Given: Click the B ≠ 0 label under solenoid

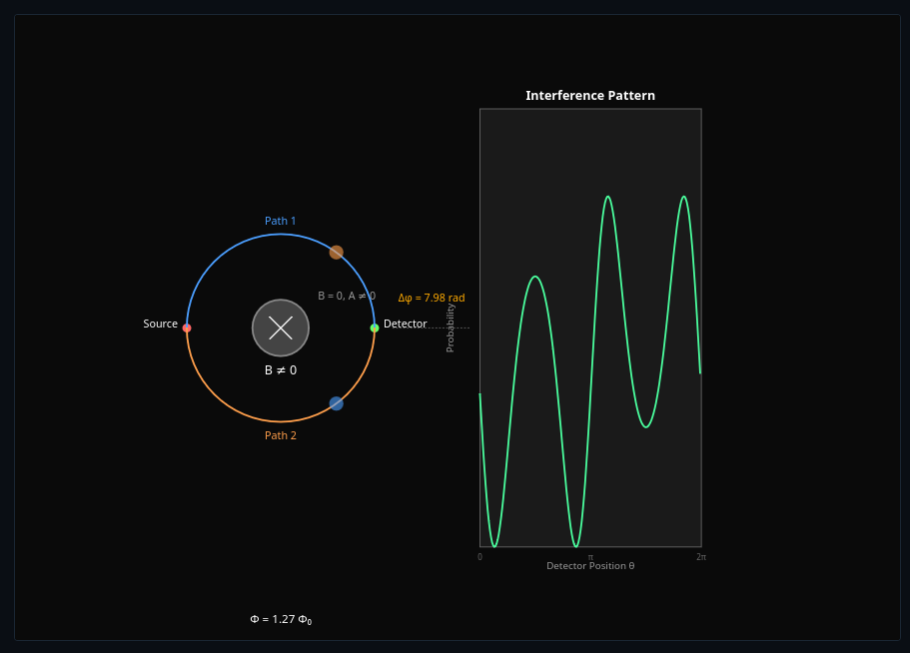Looking at the screenshot, I should tap(280, 370).
